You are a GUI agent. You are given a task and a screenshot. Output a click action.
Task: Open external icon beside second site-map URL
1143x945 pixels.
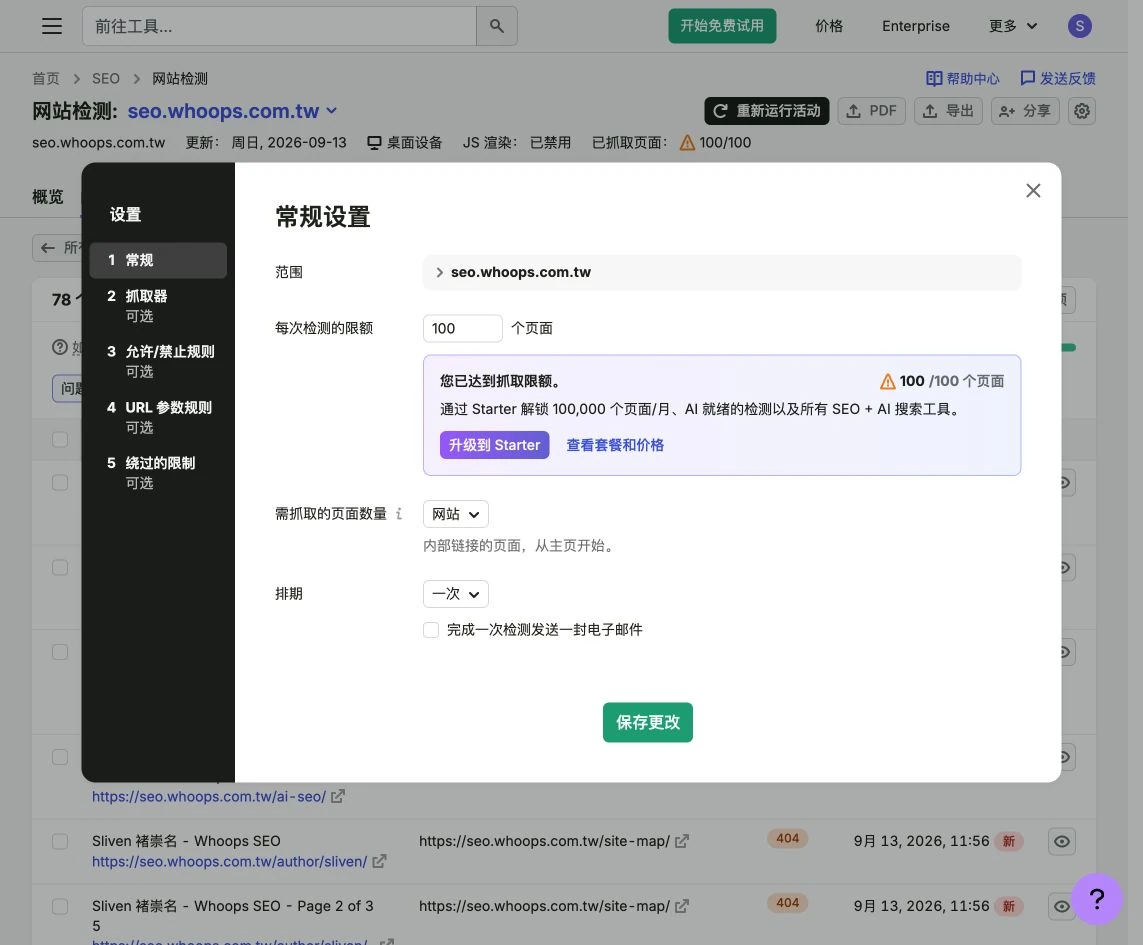(682, 906)
